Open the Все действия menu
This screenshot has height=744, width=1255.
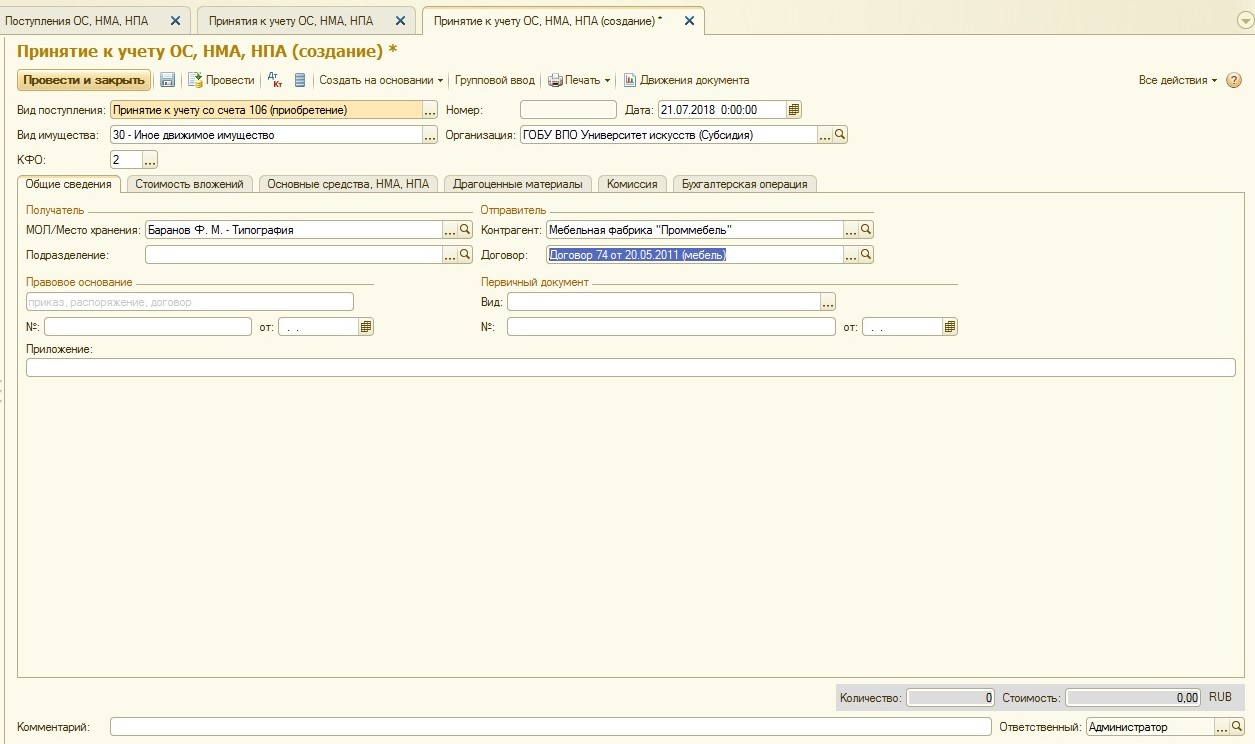click(1178, 80)
